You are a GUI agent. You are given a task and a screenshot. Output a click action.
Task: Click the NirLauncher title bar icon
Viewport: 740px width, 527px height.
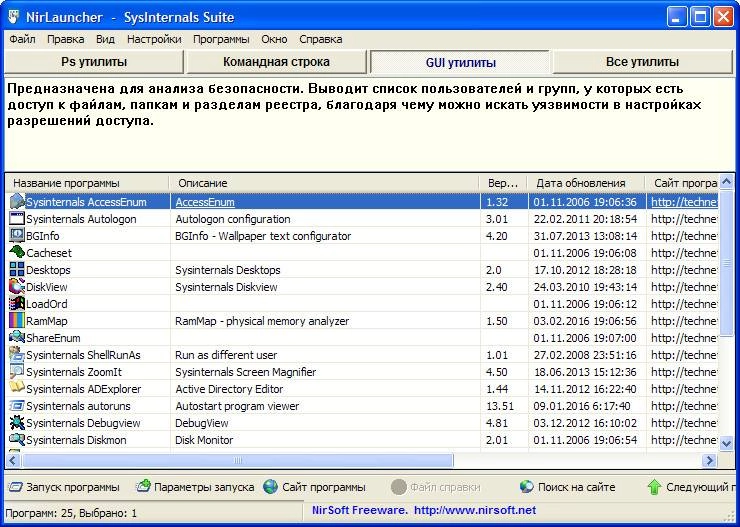pos(15,17)
